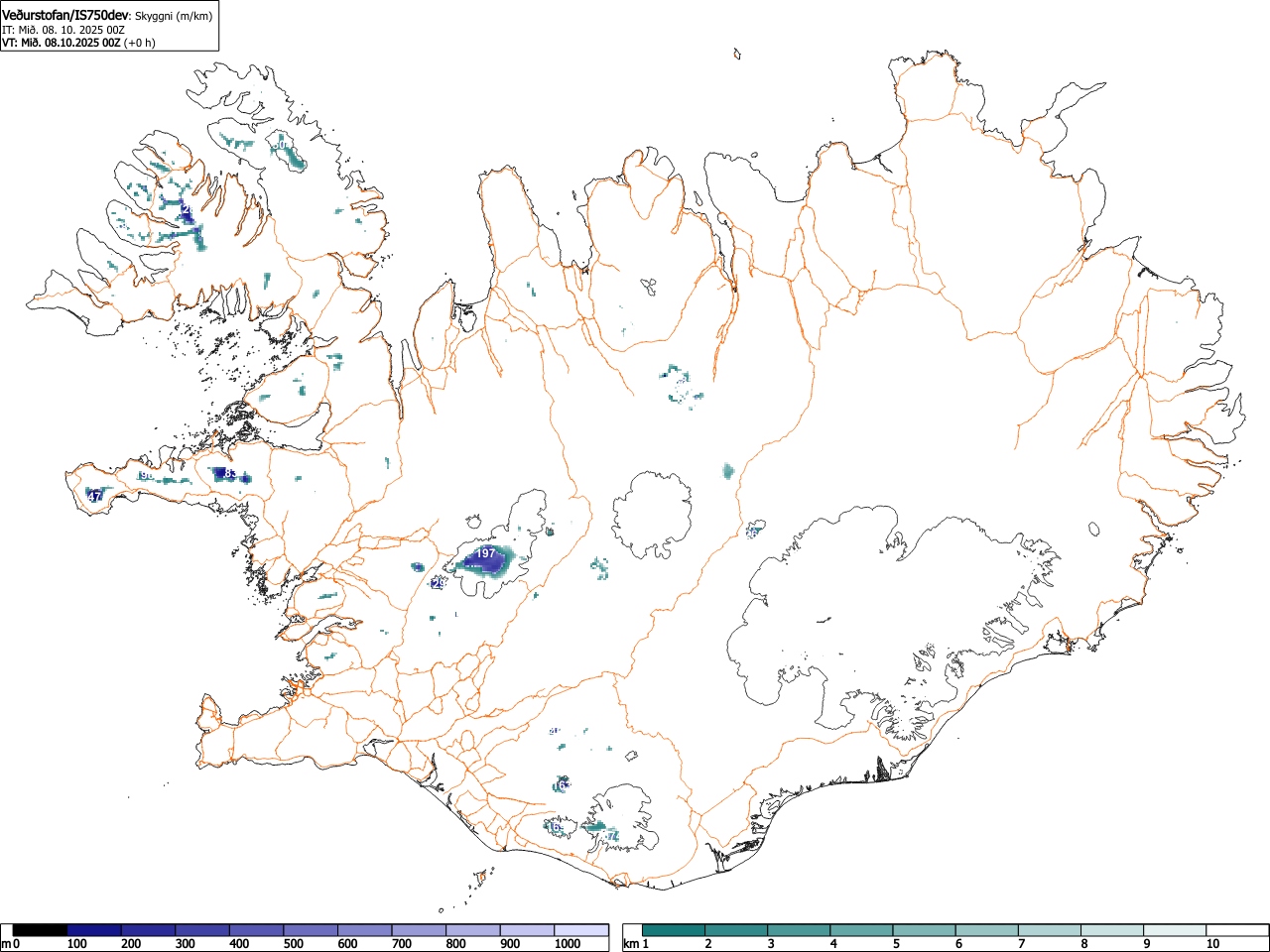Click the darkest blue 100–200 m legend swatch
This screenshot has width=1270, height=952.
(x=94, y=930)
